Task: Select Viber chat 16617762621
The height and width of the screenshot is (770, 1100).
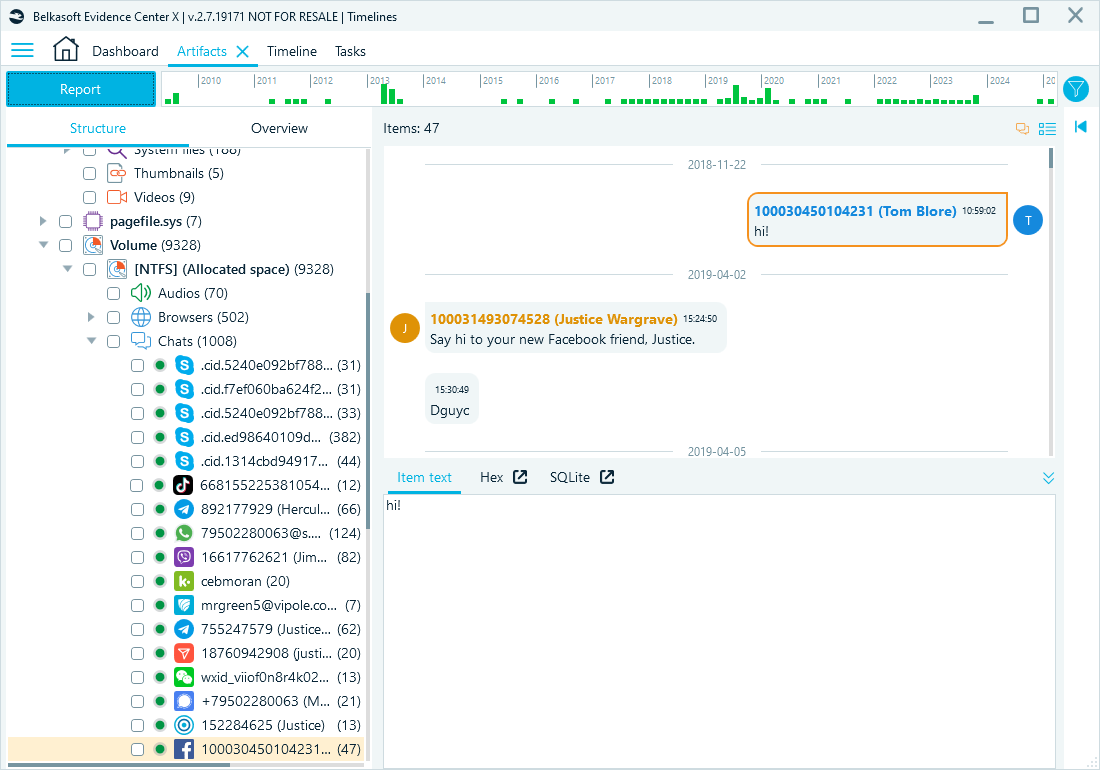Action: tap(264, 557)
